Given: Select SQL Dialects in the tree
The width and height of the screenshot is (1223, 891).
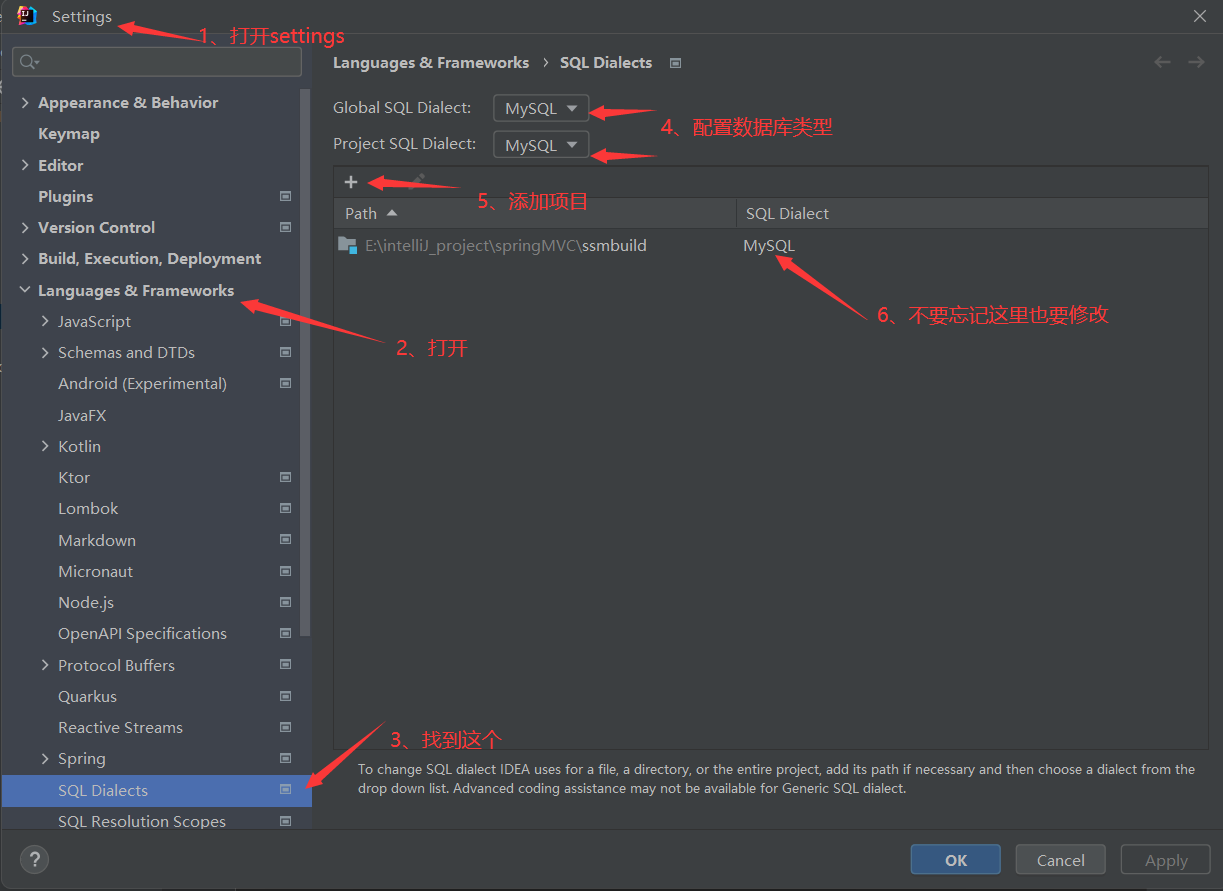Looking at the screenshot, I should (156, 791).
